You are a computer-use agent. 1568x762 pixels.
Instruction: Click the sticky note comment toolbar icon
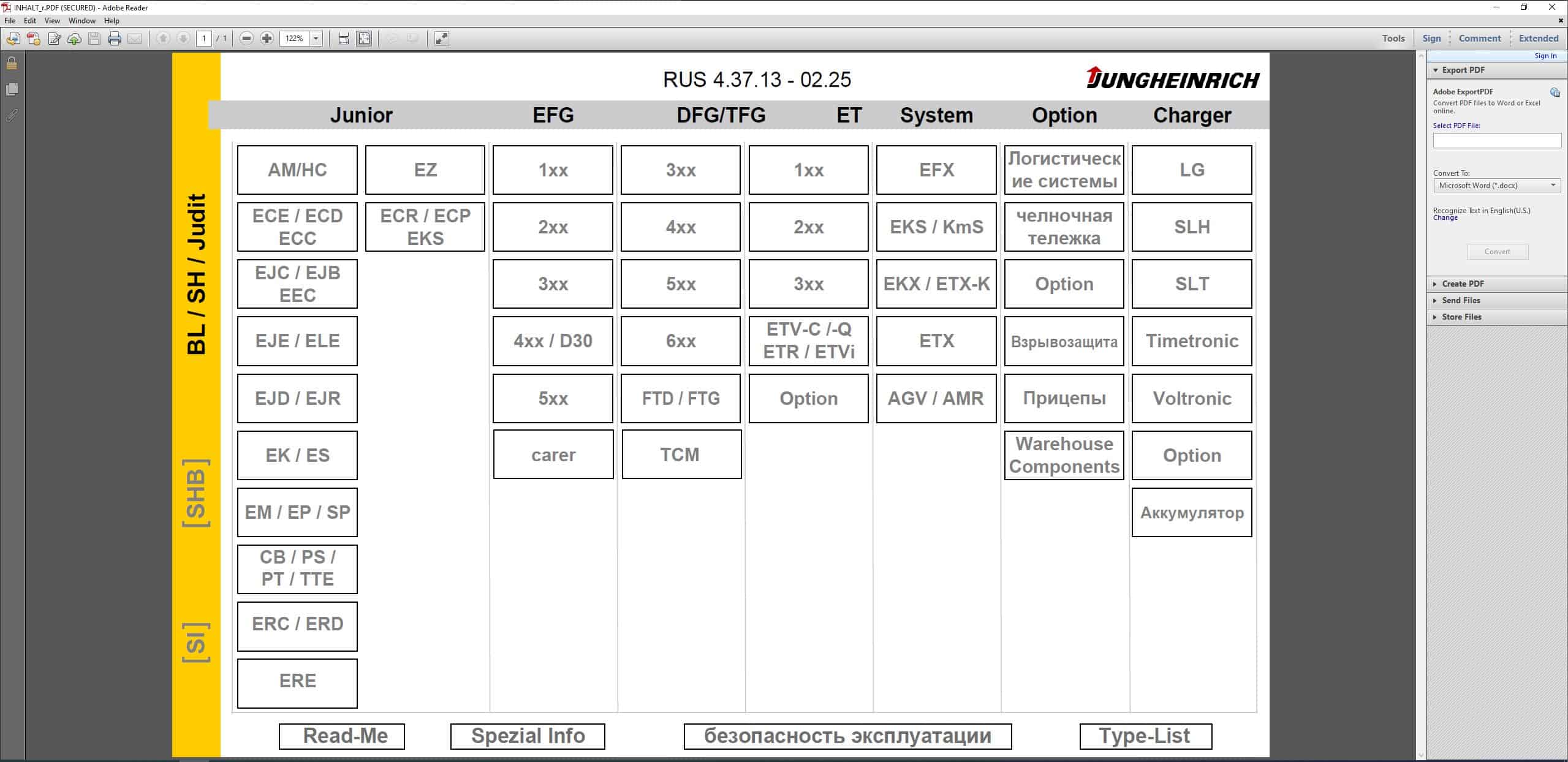click(x=393, y=39)
